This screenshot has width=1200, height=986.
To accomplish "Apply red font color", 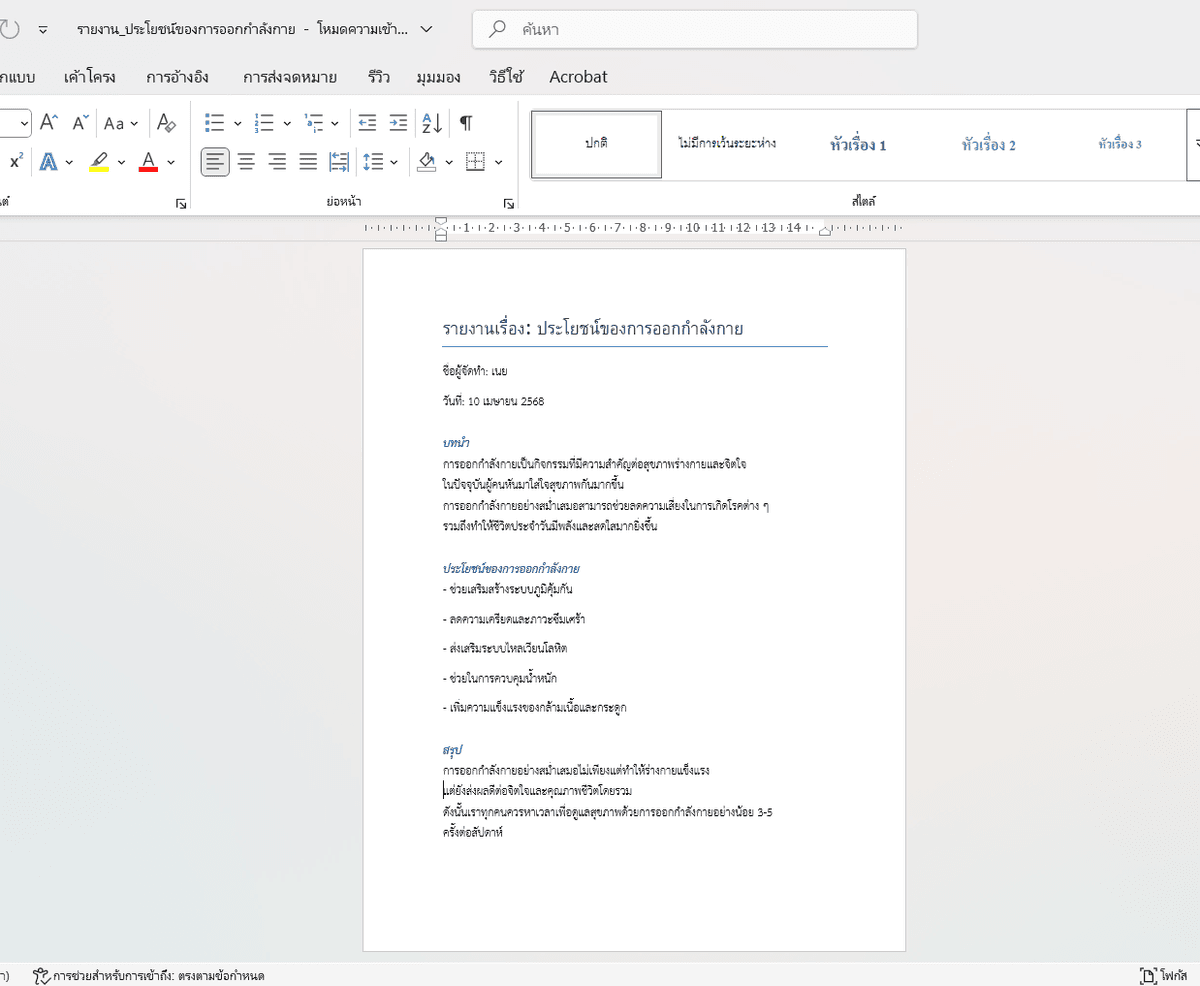I will coord(148,162).
